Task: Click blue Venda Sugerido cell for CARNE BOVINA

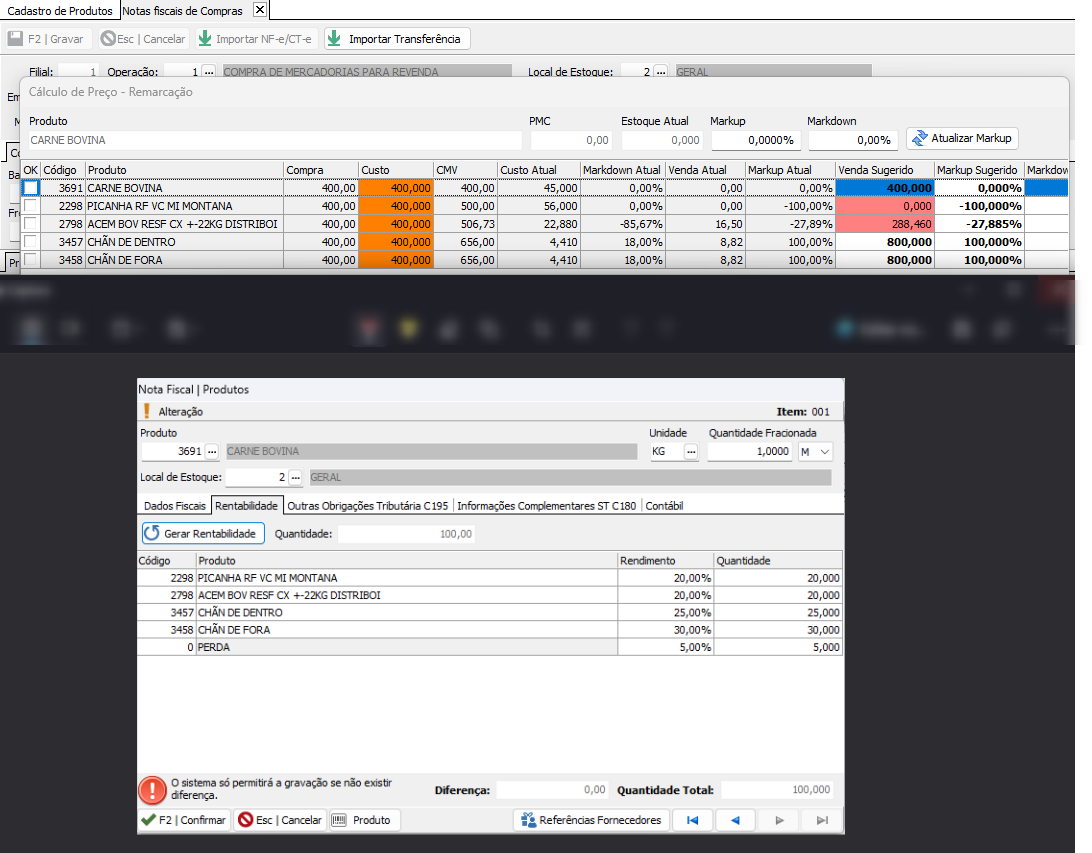Action: (x=884, y=188)
